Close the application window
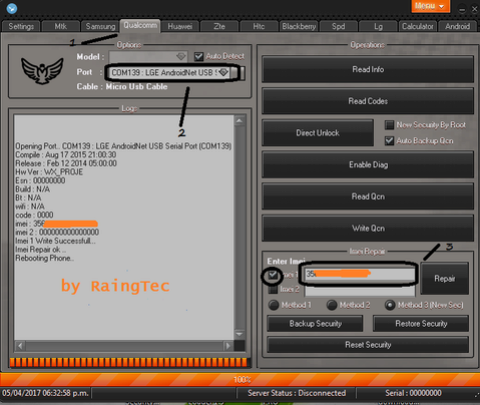Image resolution: width=480 pixels, height=405 pixels. (x=474, y=9)
